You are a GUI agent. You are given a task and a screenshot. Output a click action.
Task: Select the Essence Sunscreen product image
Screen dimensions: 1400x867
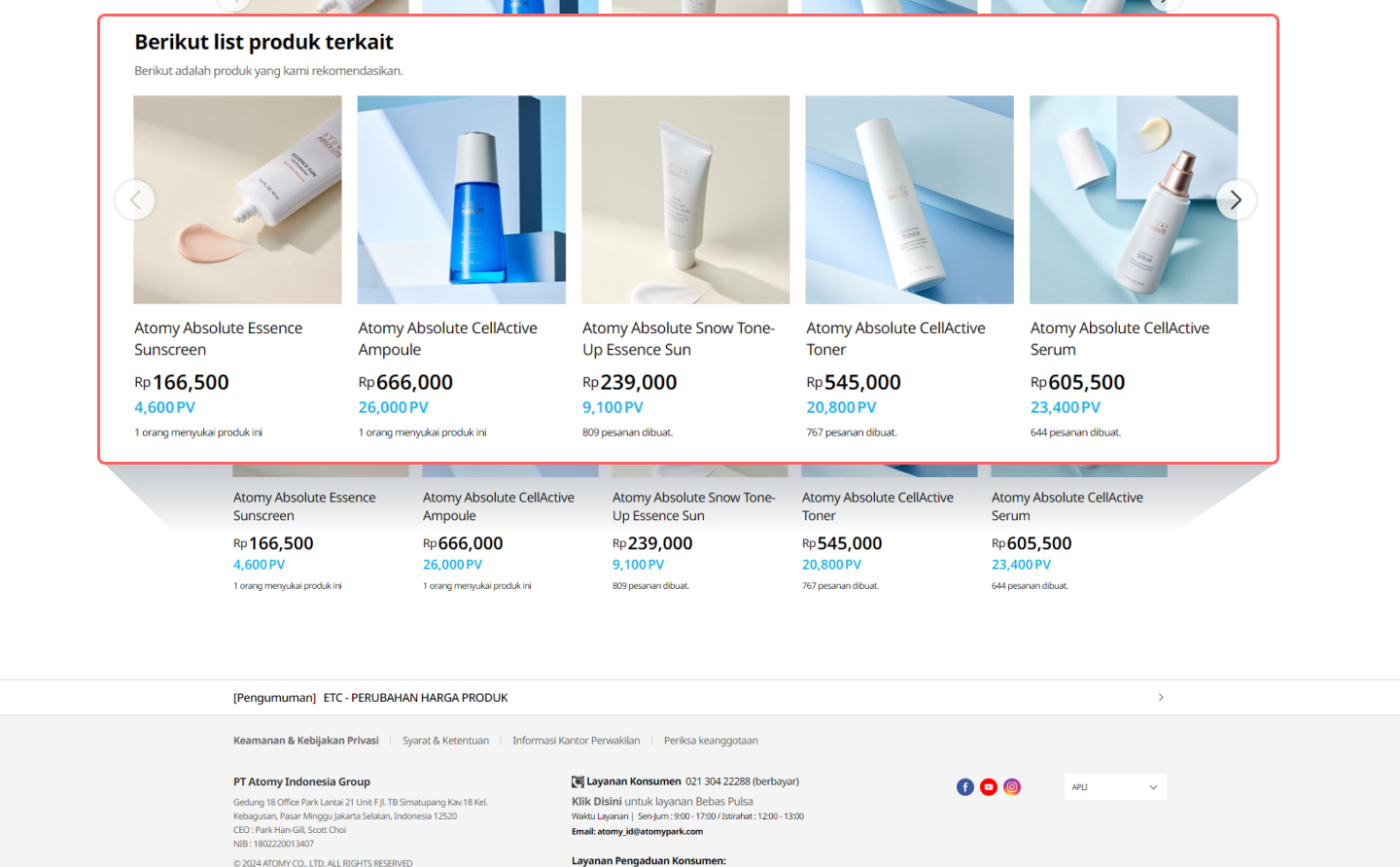pos(237,199)
